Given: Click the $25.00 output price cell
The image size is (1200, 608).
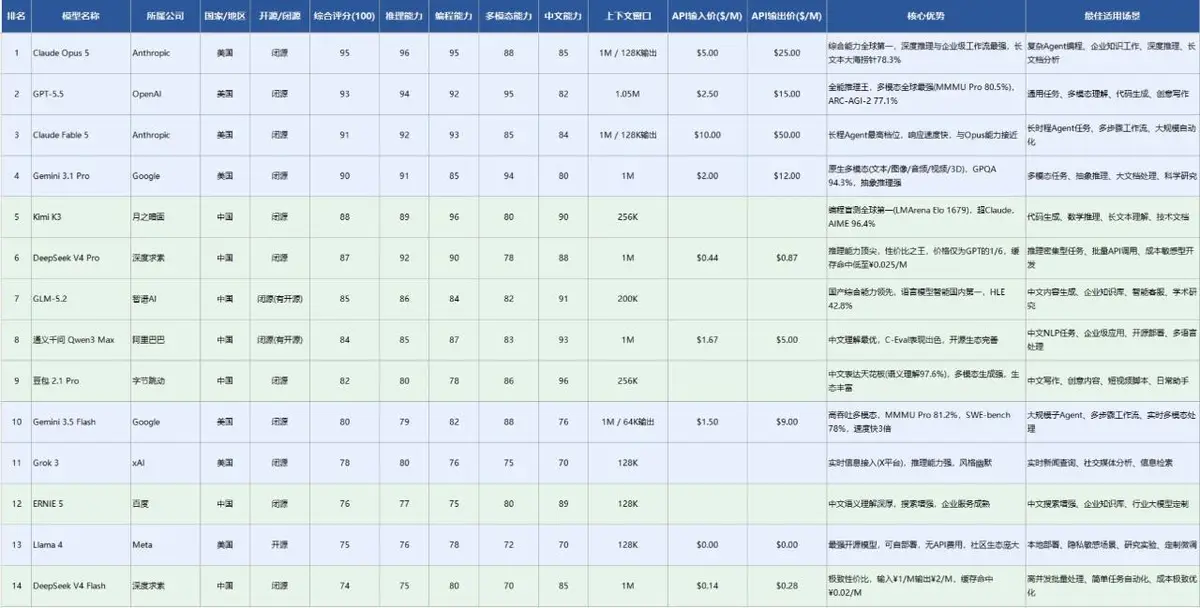Looking at the screenshot, I should pyautogui.click(x=786, y=53).
